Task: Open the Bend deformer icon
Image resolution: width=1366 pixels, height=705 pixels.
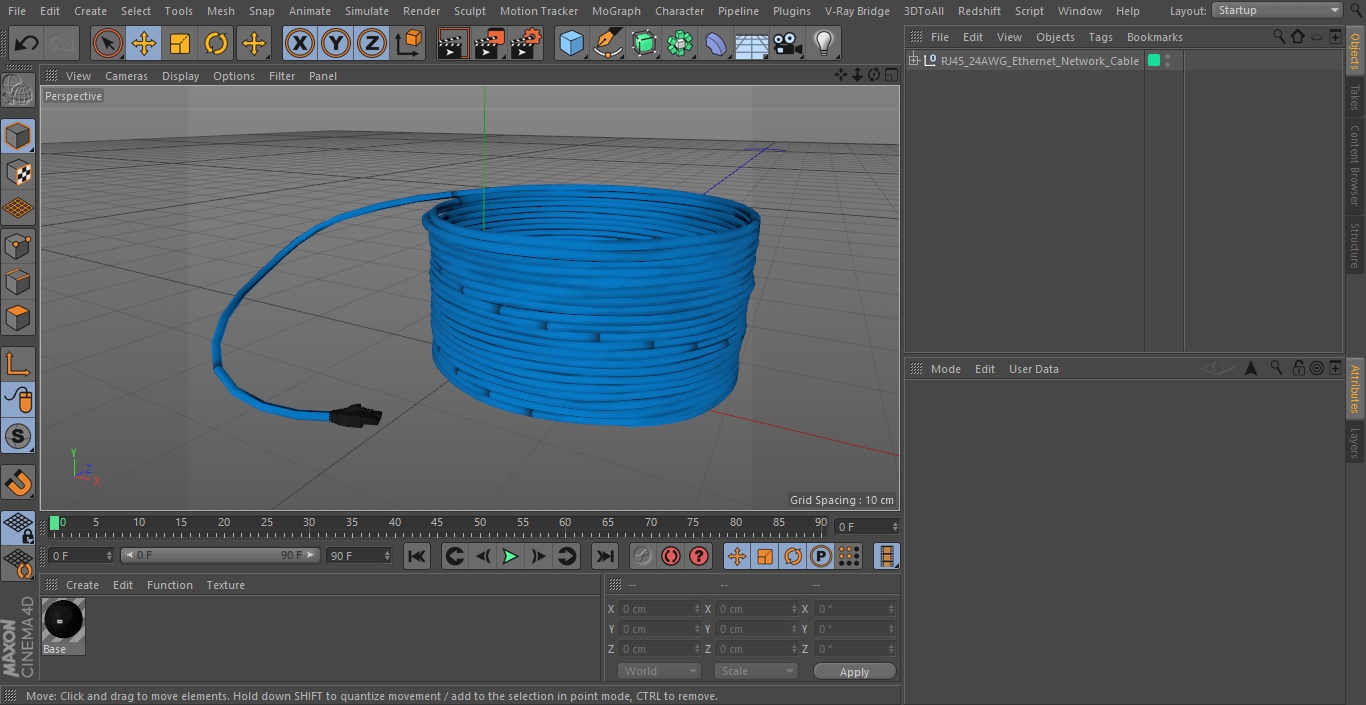Action: pos(716,43)
